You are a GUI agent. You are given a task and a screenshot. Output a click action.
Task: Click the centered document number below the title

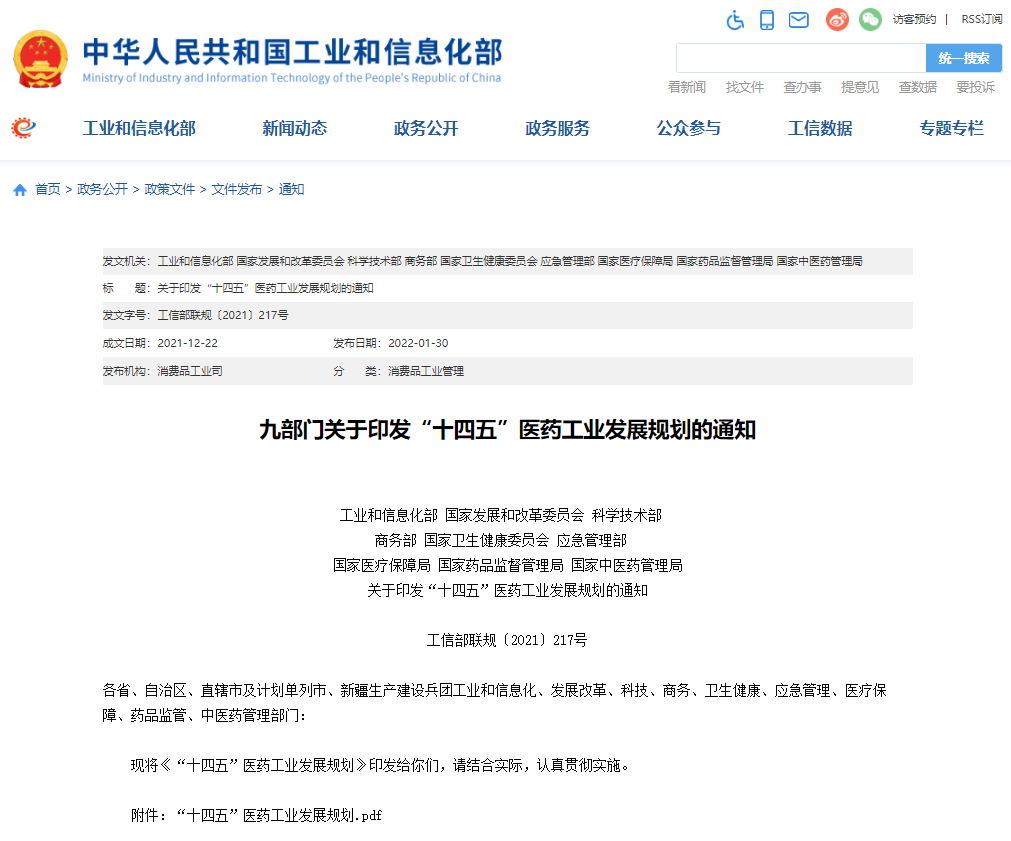pyautogui.click(x=507, y=640)
